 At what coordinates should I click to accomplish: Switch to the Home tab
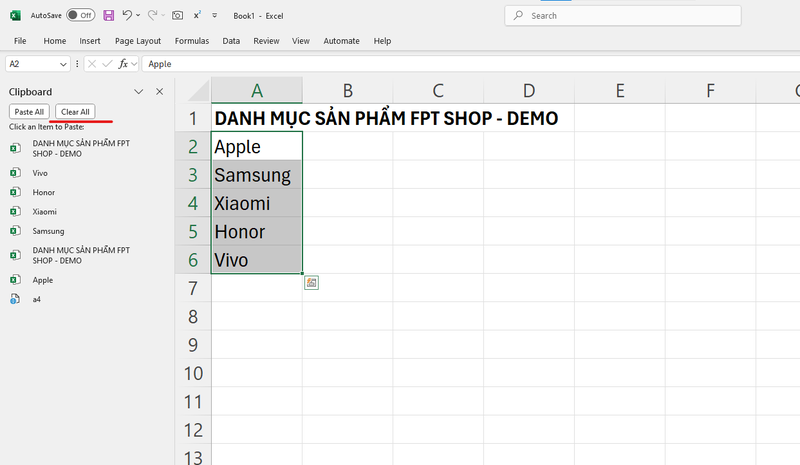tap(55, 41)
